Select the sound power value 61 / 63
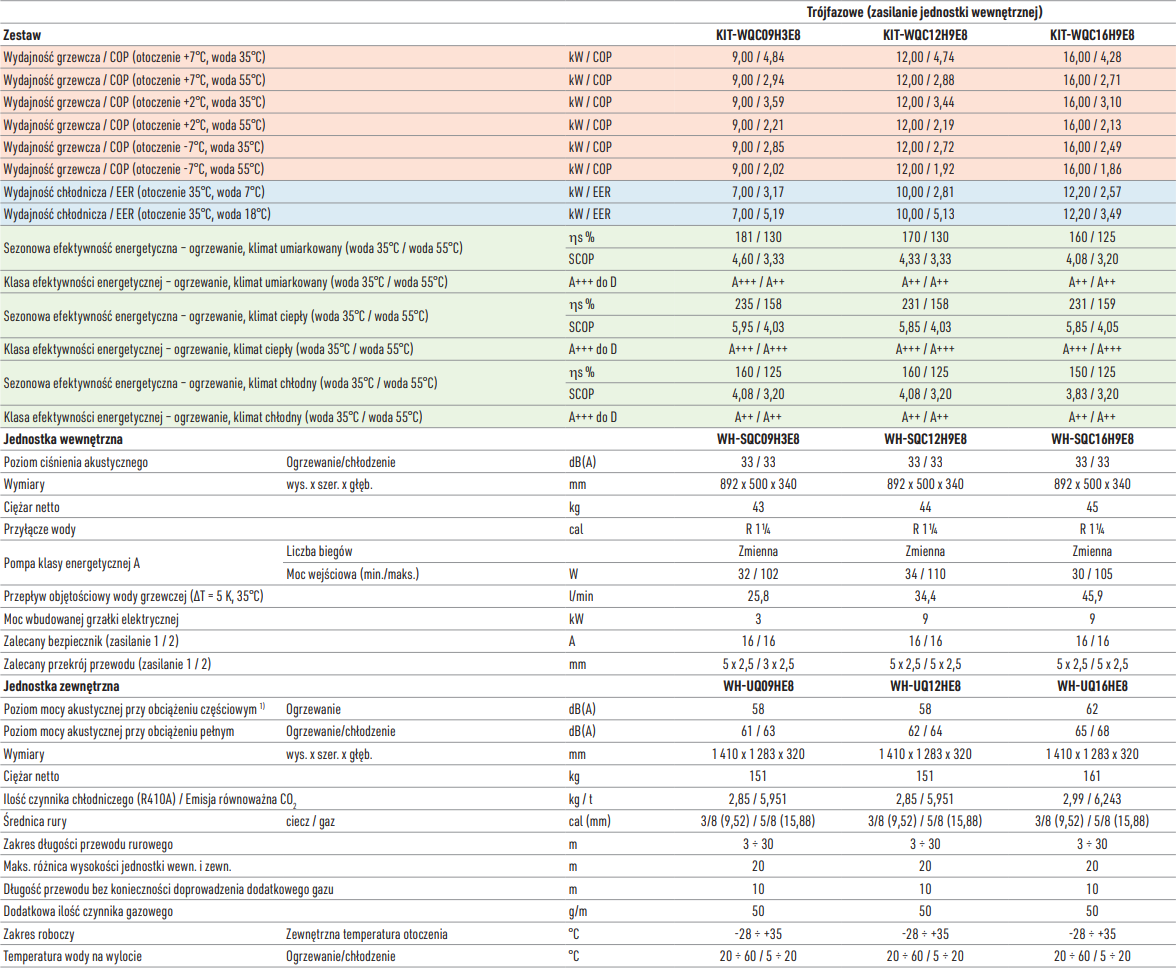1176x970 pixels. [x=758, y=731]
